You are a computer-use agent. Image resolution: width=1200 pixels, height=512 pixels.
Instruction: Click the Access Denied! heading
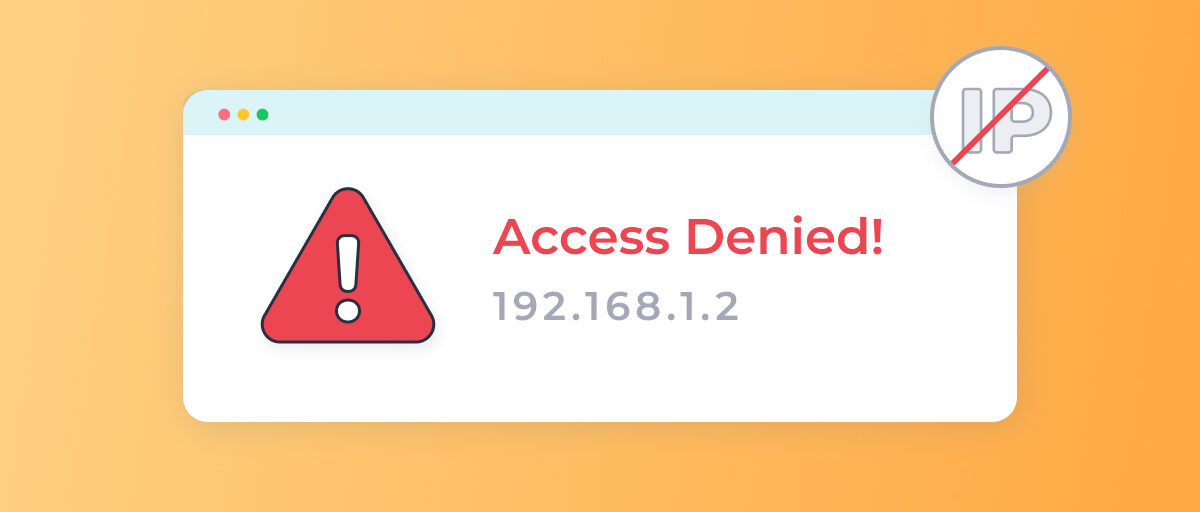(x=688, y=237)
